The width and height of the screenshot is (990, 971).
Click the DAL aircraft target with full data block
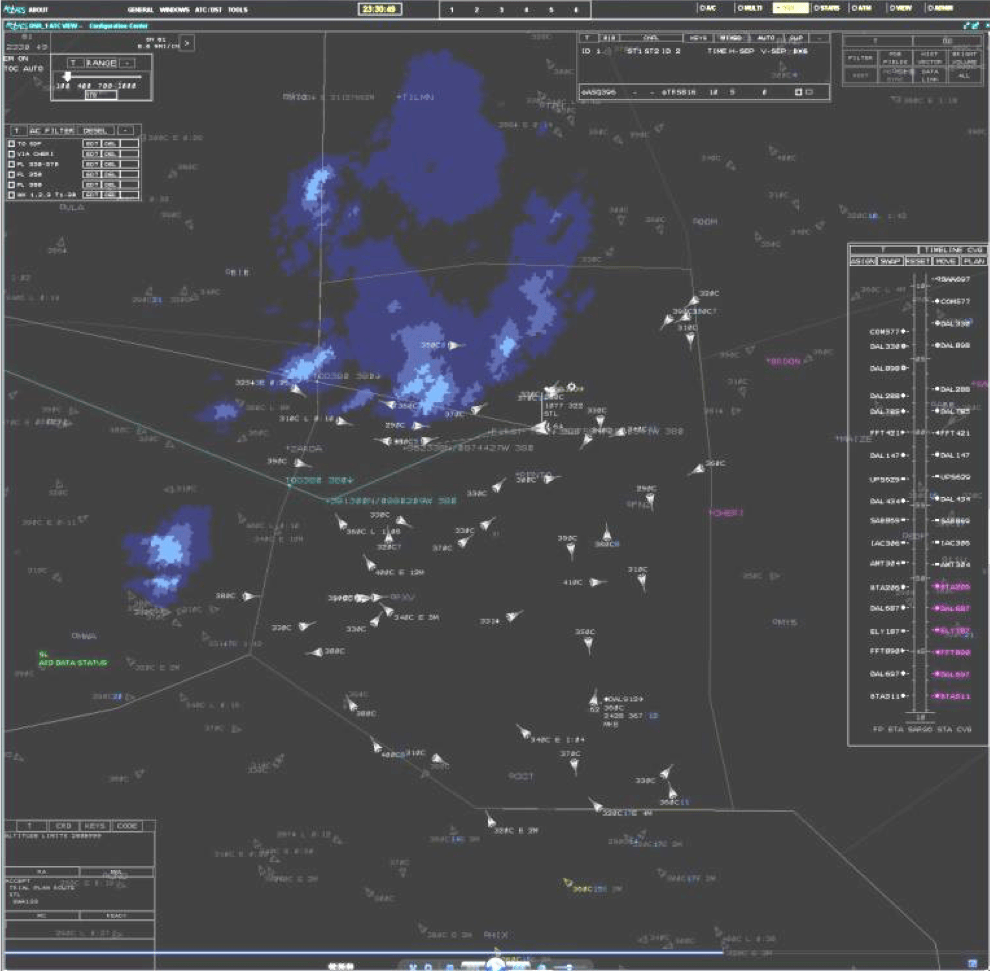click(593, 698)
